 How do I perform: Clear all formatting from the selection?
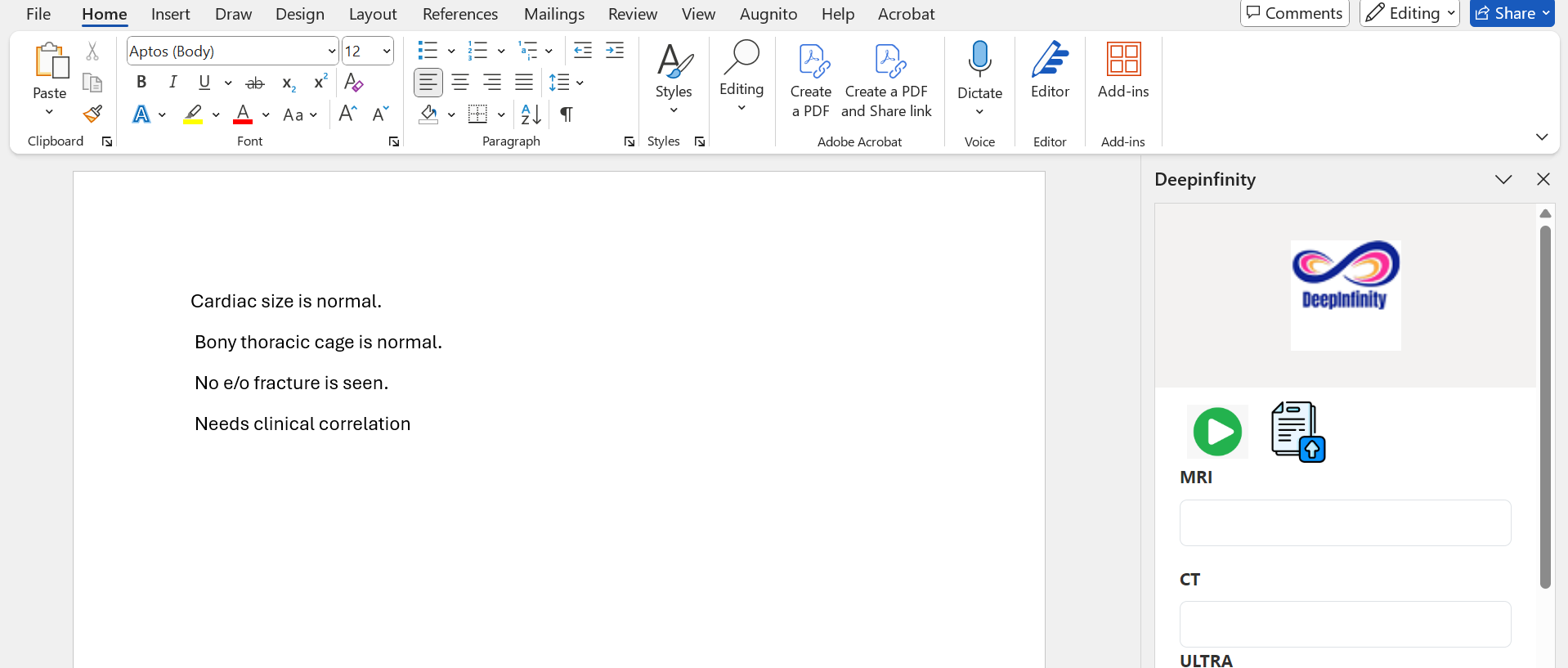tap(354, 83)
